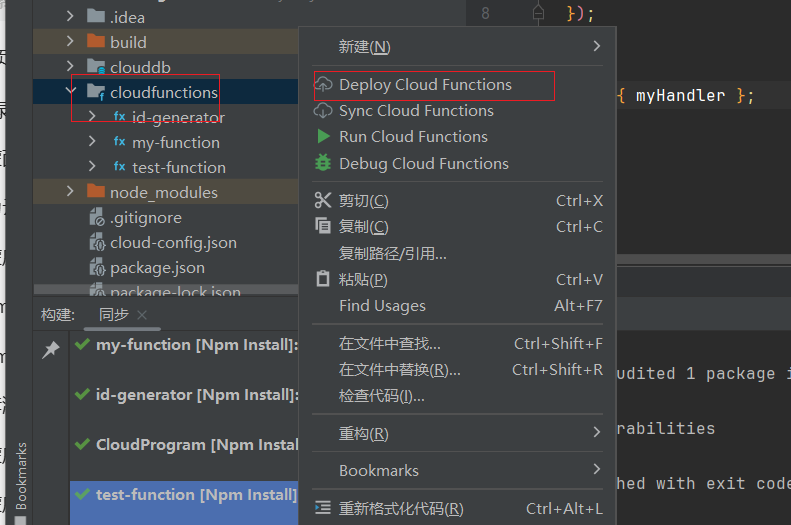Screen dimensions: 791x525
Task: Click the cloudfunctions folder icon
Action: coord(95,92)
